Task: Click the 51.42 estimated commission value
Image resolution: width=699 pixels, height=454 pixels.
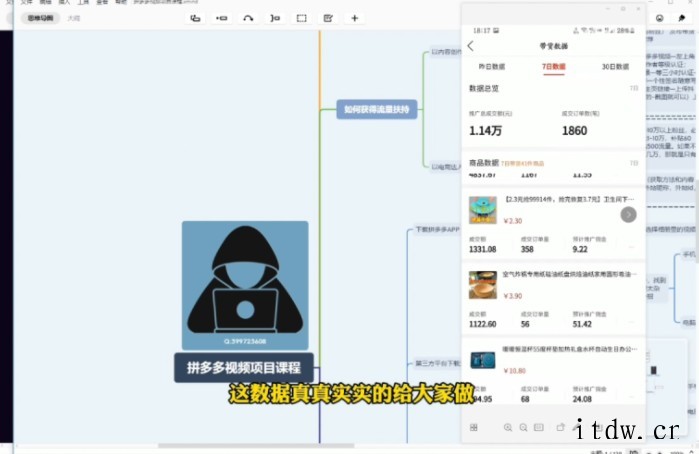Action: 582,324
